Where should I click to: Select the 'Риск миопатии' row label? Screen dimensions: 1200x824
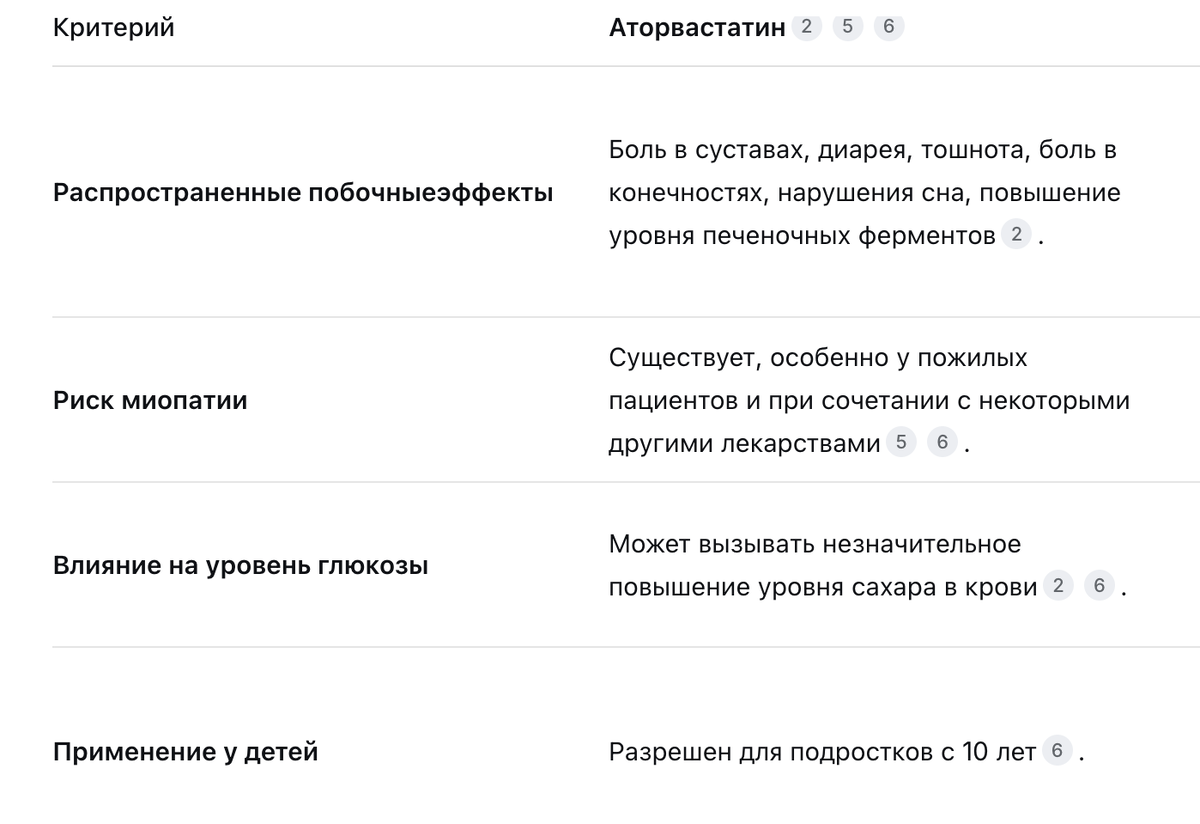pyautogui.click(x=149, y=401)
